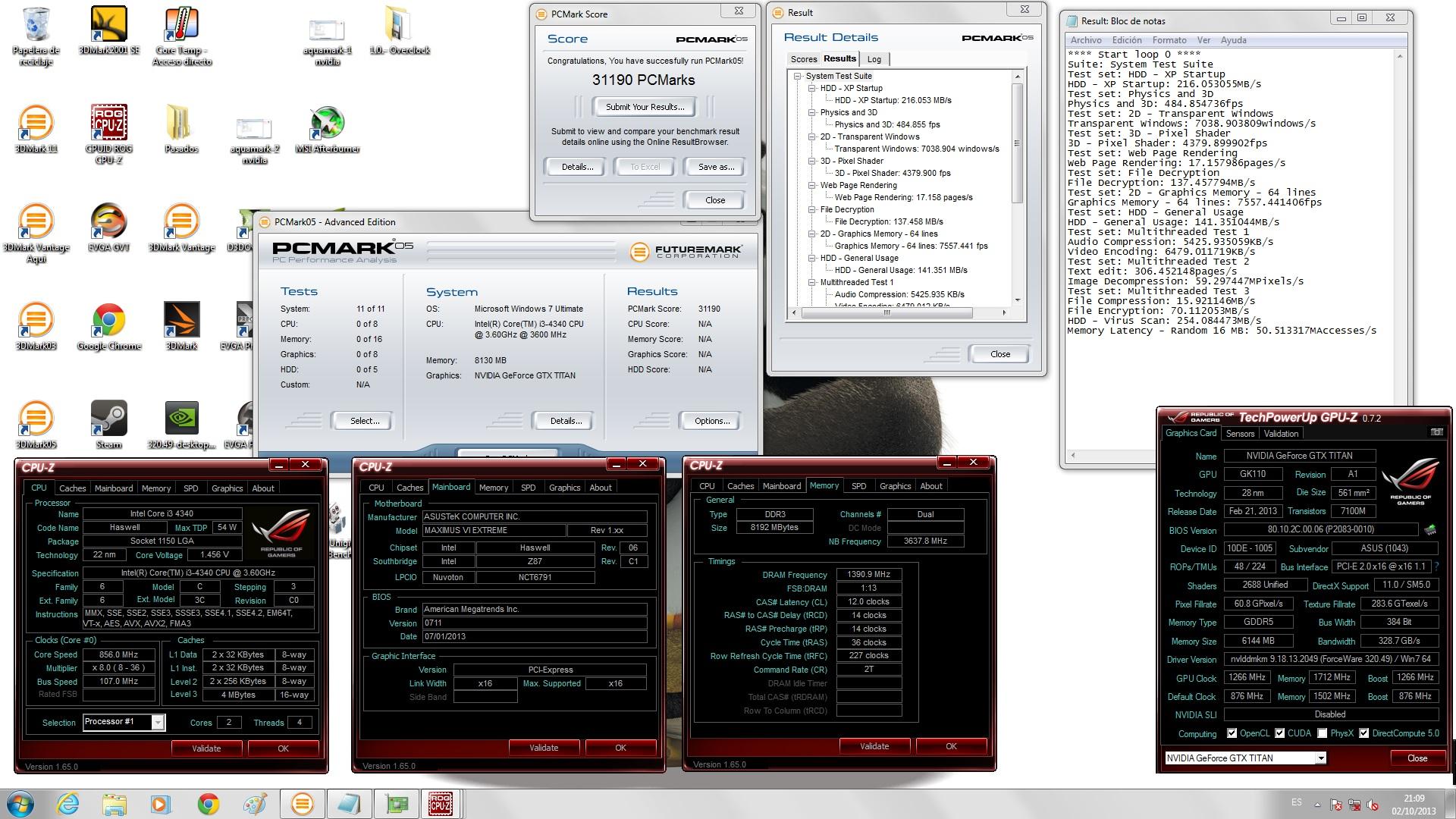This screenshot has width=1456, height=819.
Task: Click Submit Your Results button
Action: [x=645, y=107]
